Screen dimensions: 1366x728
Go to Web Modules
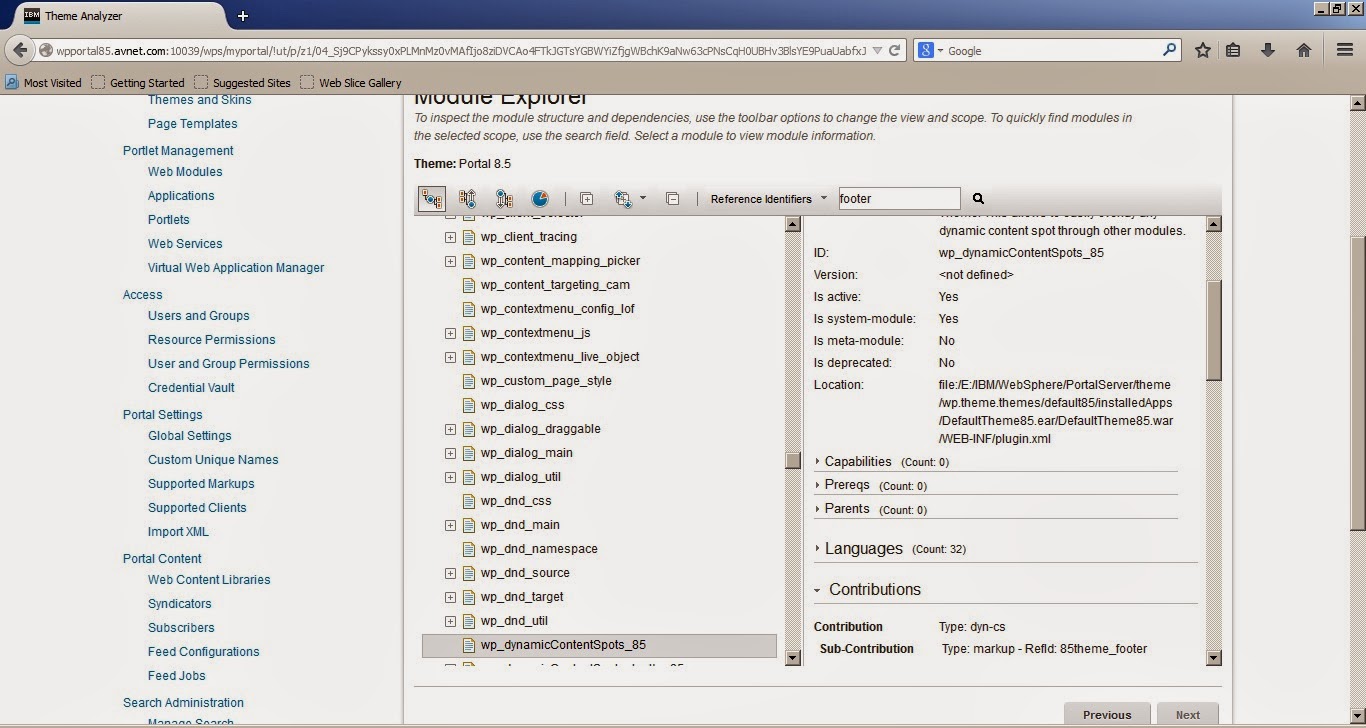185,172
